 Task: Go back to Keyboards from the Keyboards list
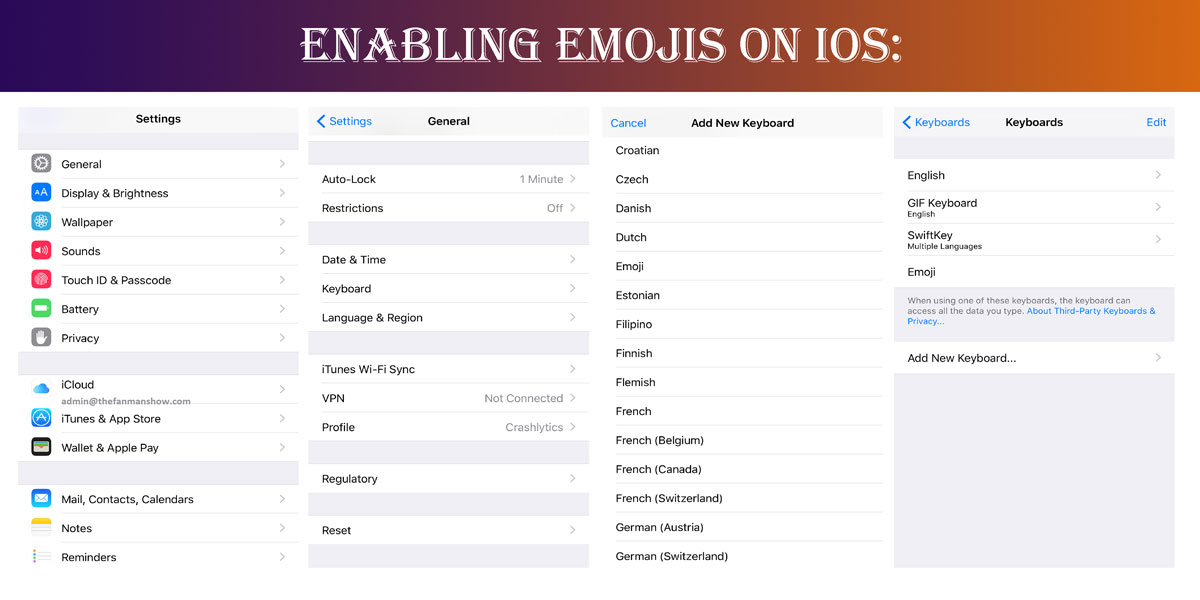936,122
